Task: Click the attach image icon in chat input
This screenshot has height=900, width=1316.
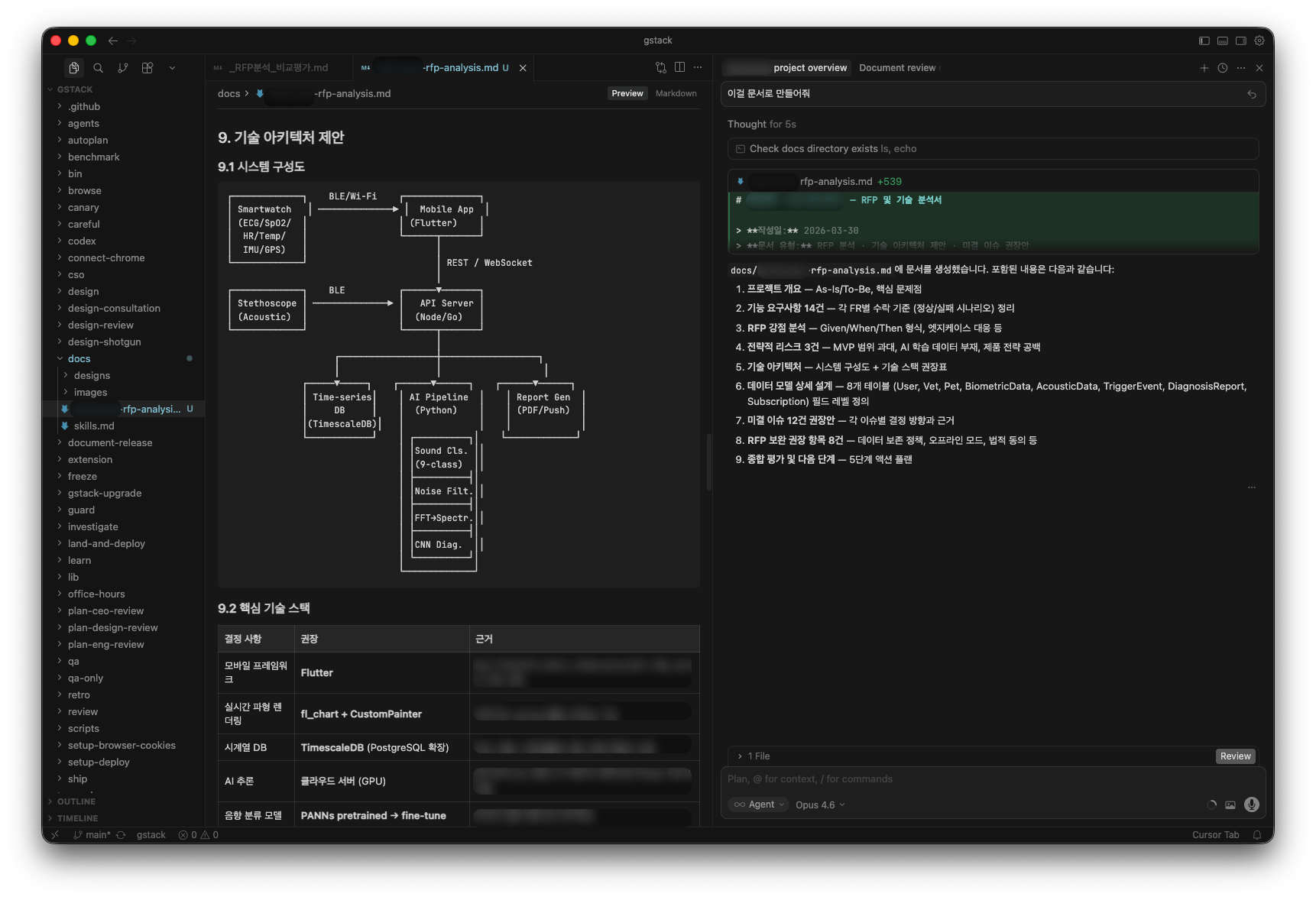Action: (1230, 804)
